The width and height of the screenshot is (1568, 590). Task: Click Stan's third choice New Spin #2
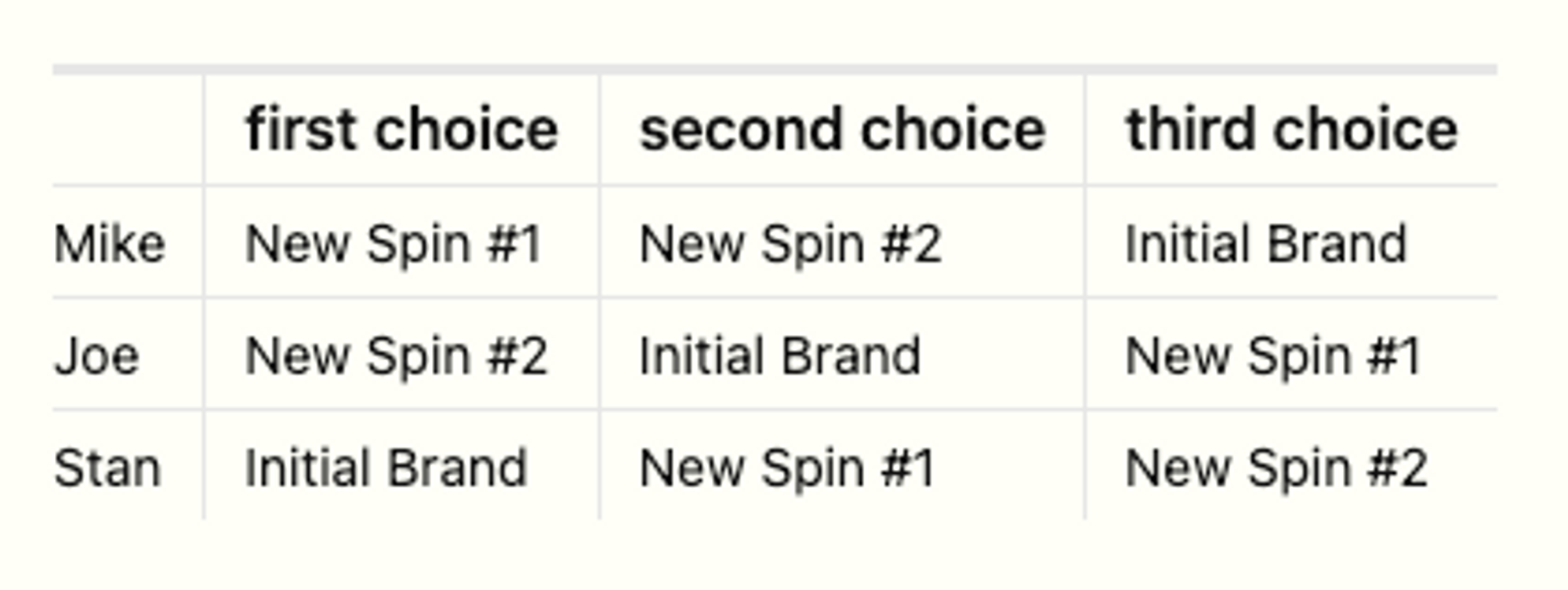[x=1276, y=468]
